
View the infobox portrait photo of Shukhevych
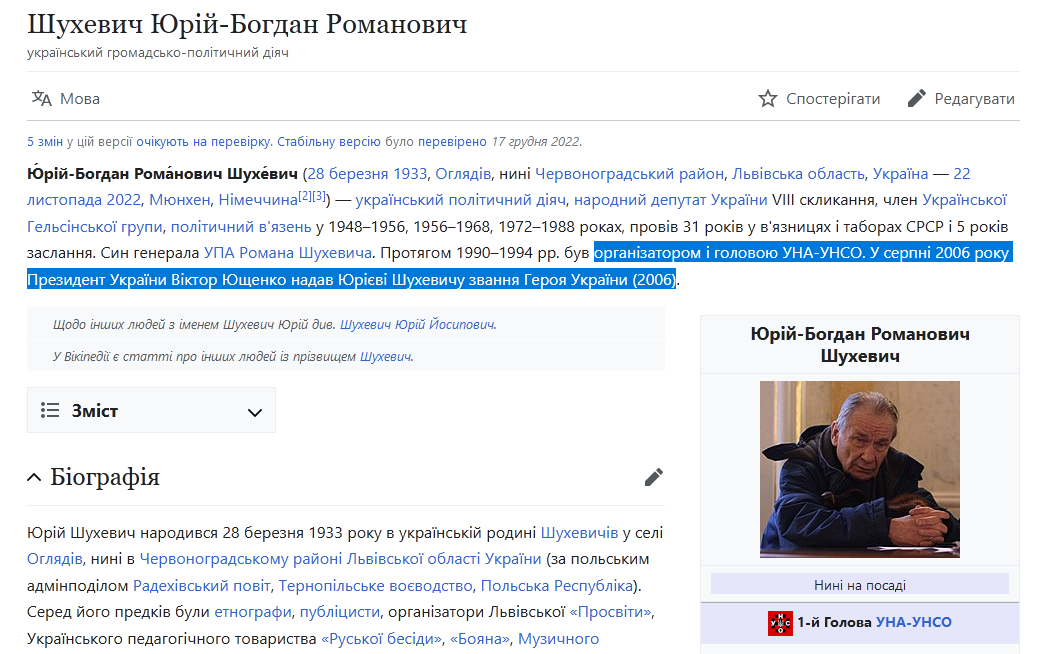(860, 469)
